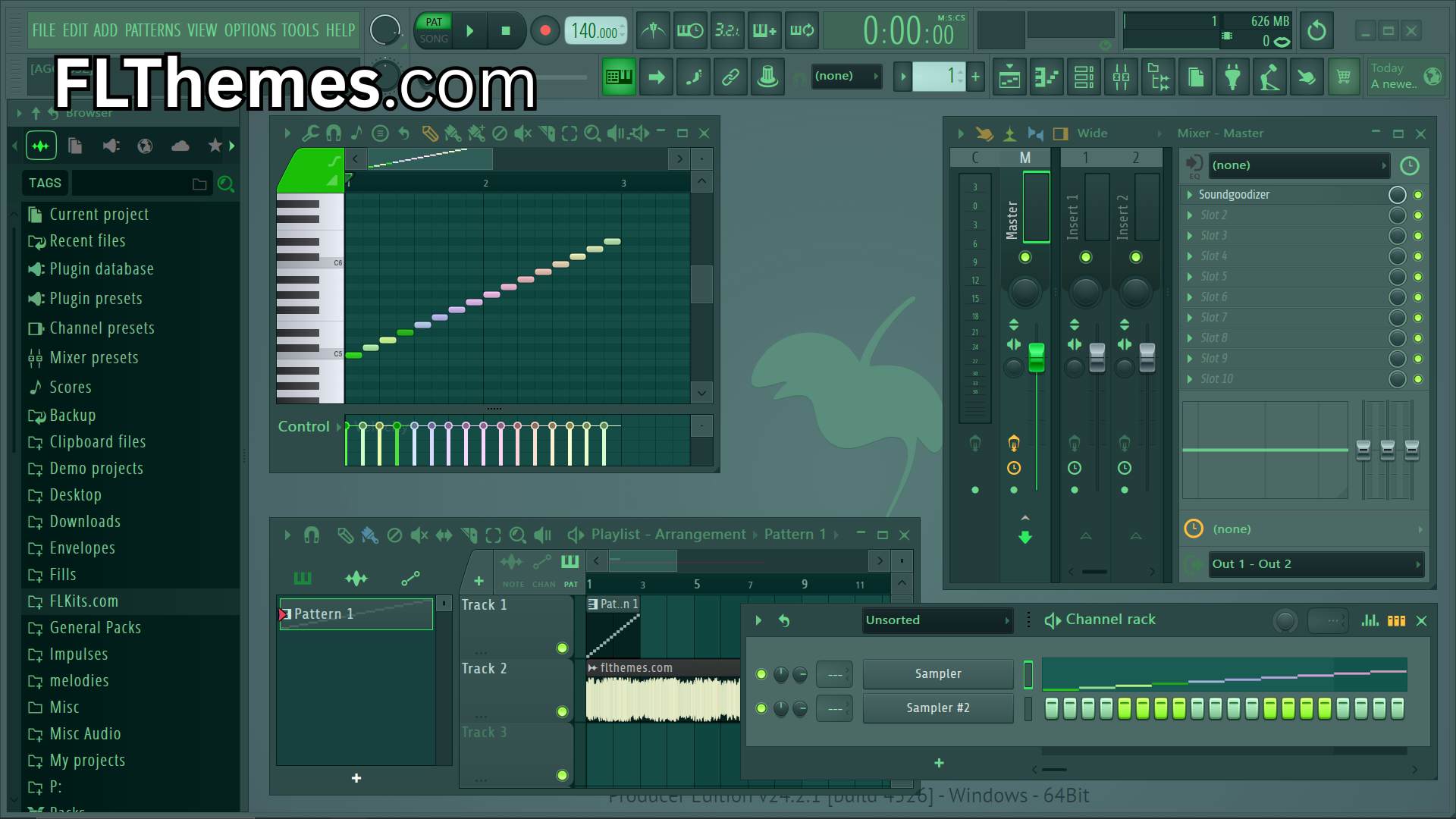This screenshot has height=819, width=1456.
Task: Click the browser search magnifier icon
Action: tap(225, 184)
